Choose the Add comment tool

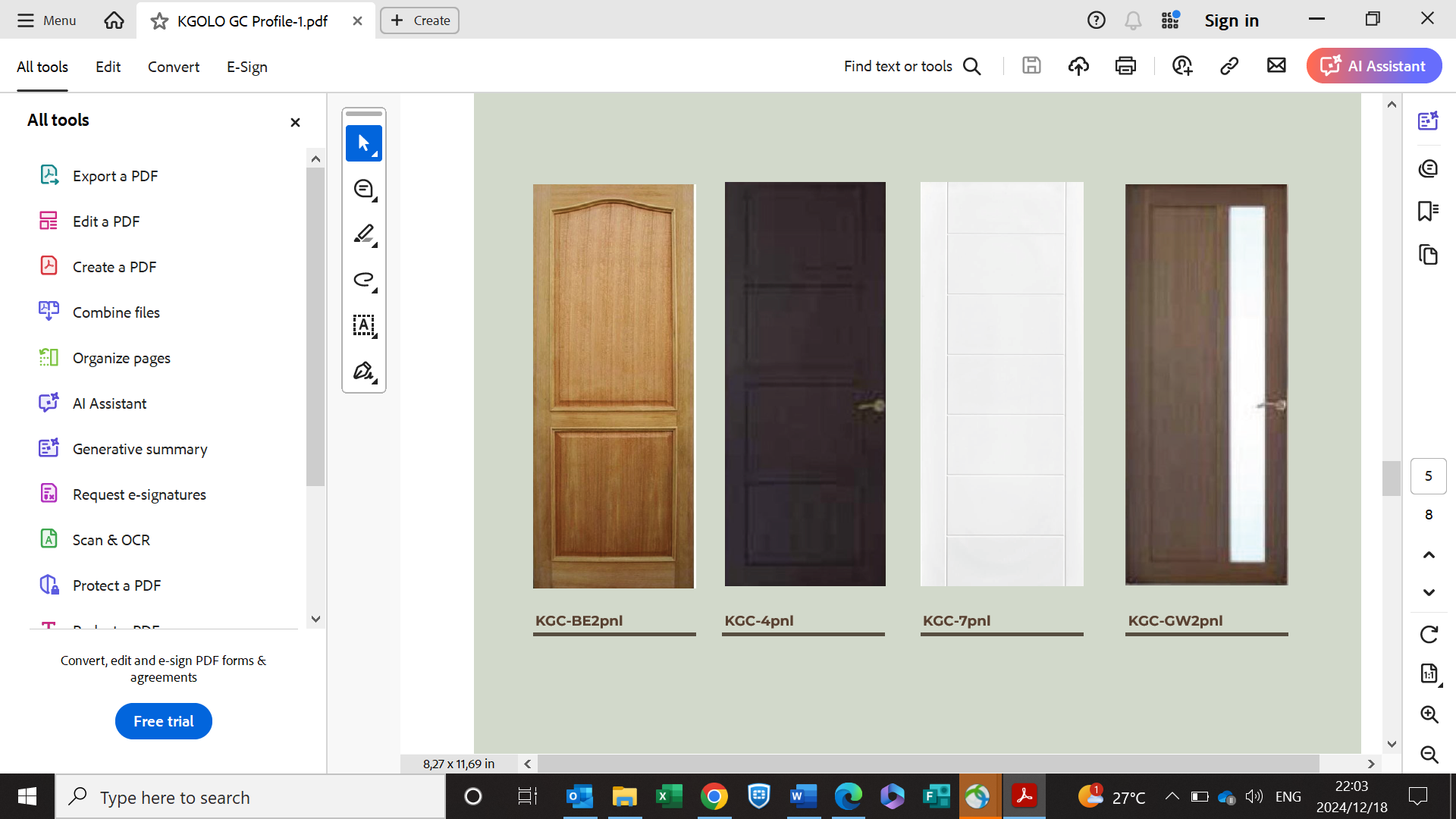point(363,189)
